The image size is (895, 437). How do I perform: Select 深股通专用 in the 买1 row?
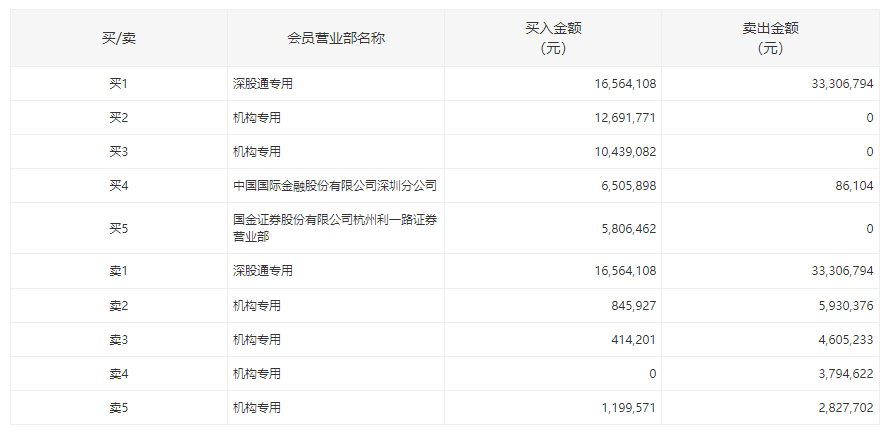point(263,84)
